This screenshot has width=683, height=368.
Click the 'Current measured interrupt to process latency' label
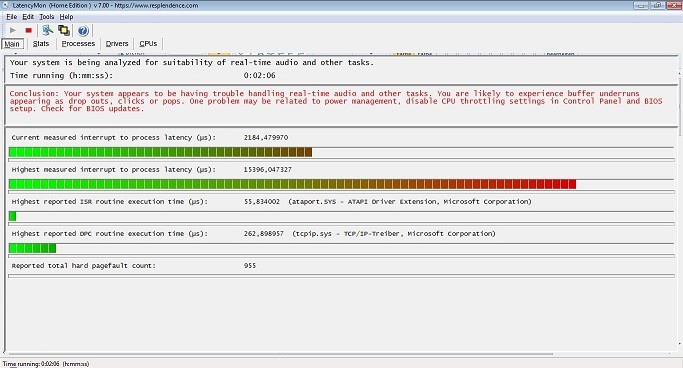(x=114, y=138)
